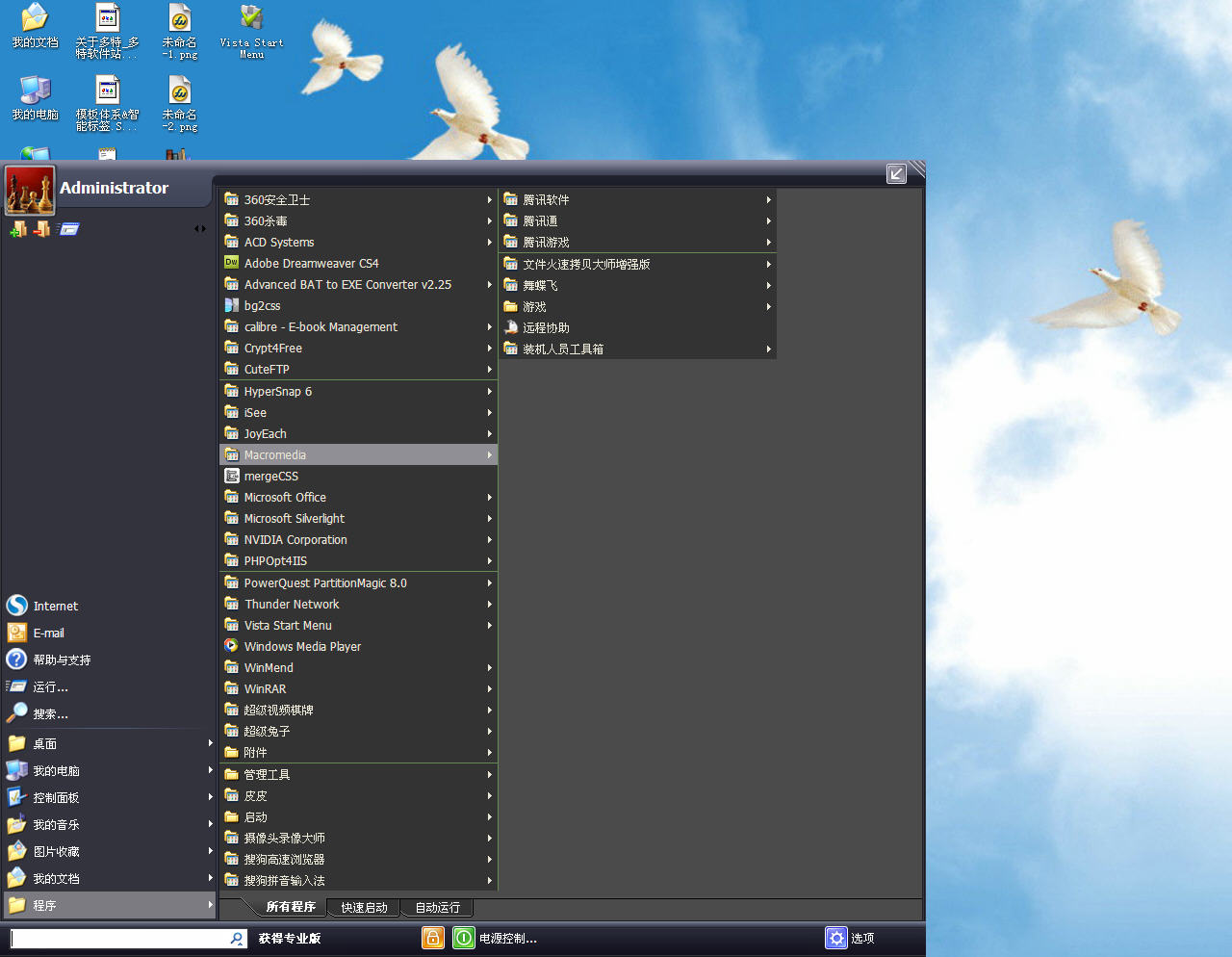The image size is (1232, 957).
Task: Switch to the 快速启动 tab
Action: [x=364, y=907]
